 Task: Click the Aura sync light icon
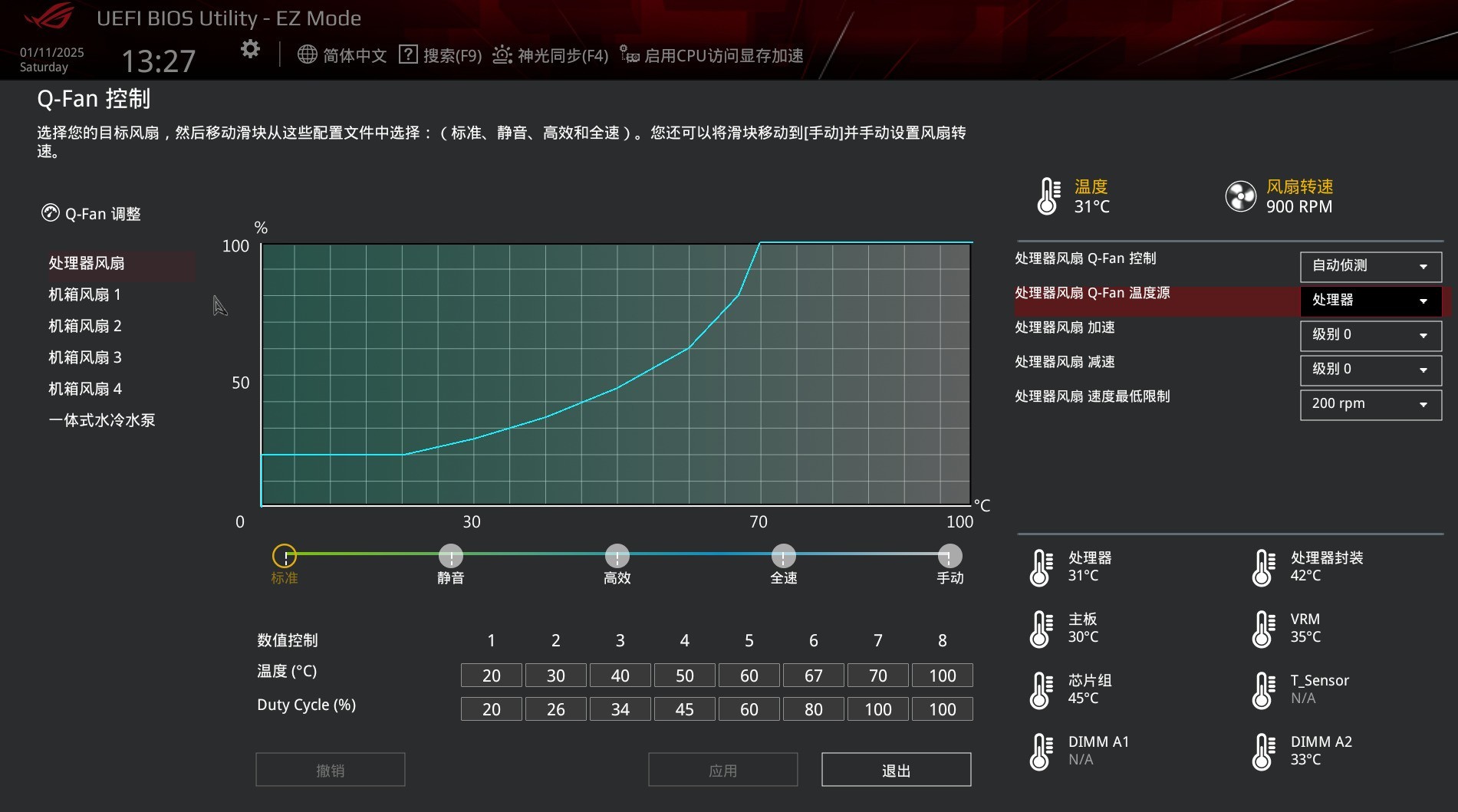click(x=502, y=54)
